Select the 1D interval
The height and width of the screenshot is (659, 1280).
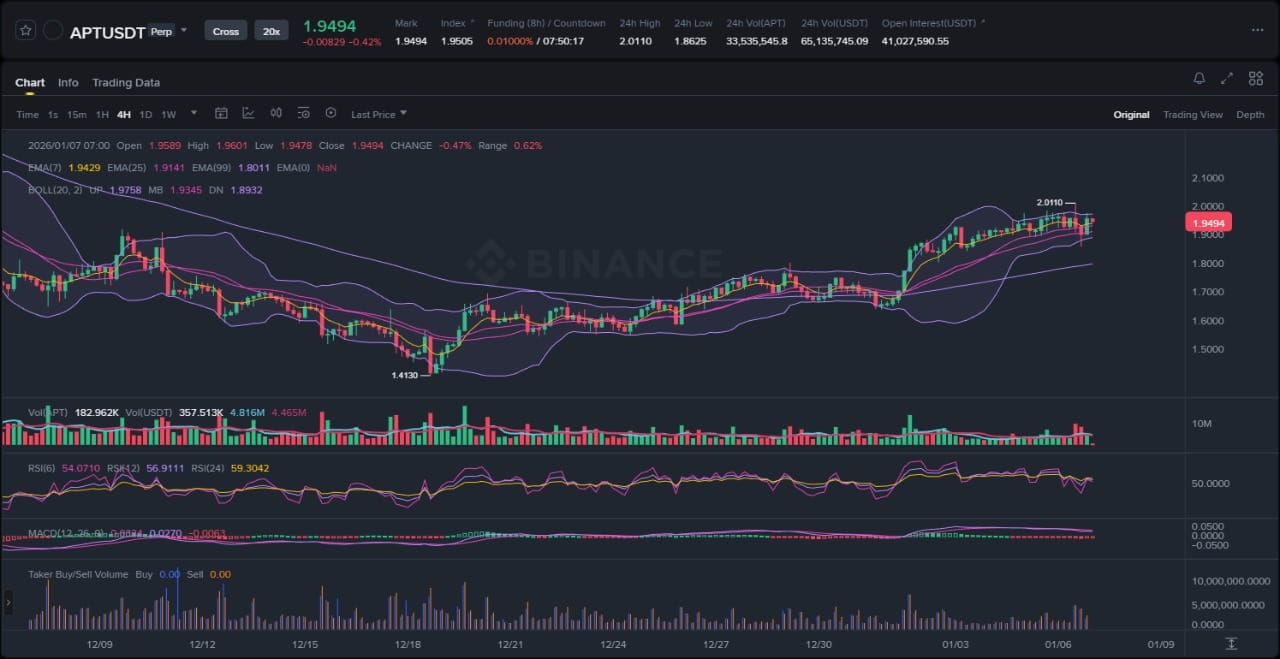click(x=146, y=115)
